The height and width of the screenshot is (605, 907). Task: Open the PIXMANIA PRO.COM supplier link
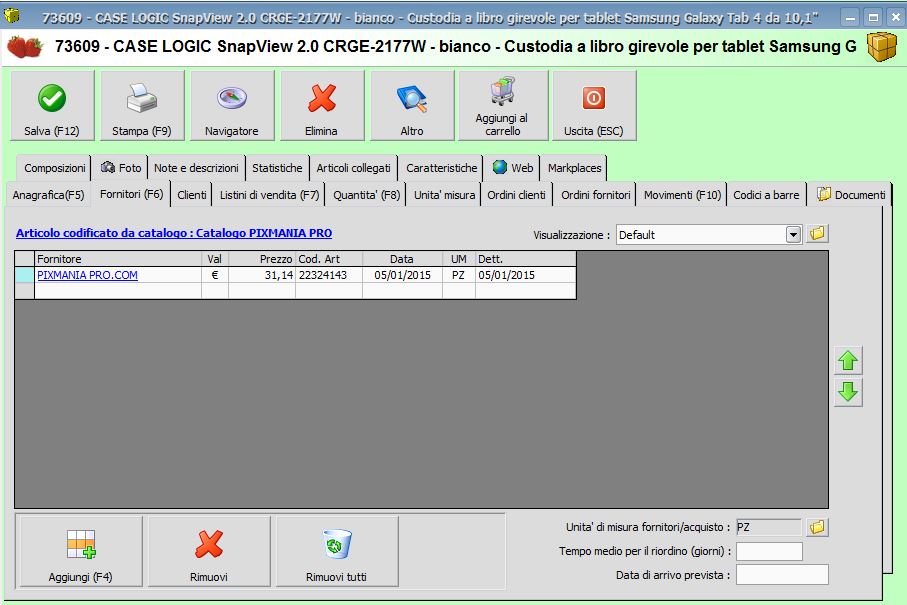(87, 275)
